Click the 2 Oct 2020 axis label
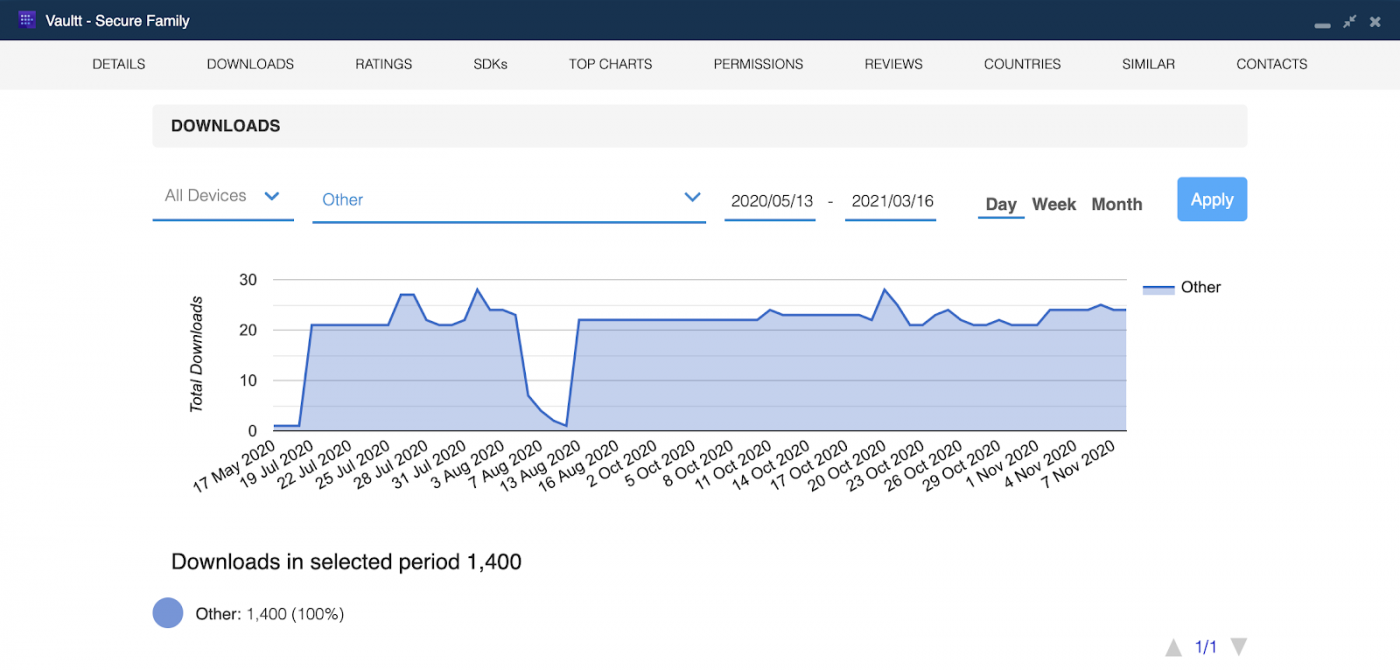Image resolution: width=1400 pixels, height=670 pixels. point(620,463)
